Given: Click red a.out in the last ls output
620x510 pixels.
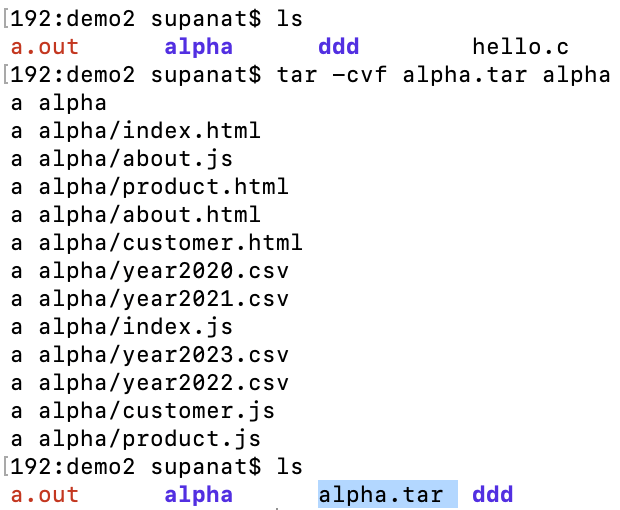Looking at the screenshot, I should 45,494.
